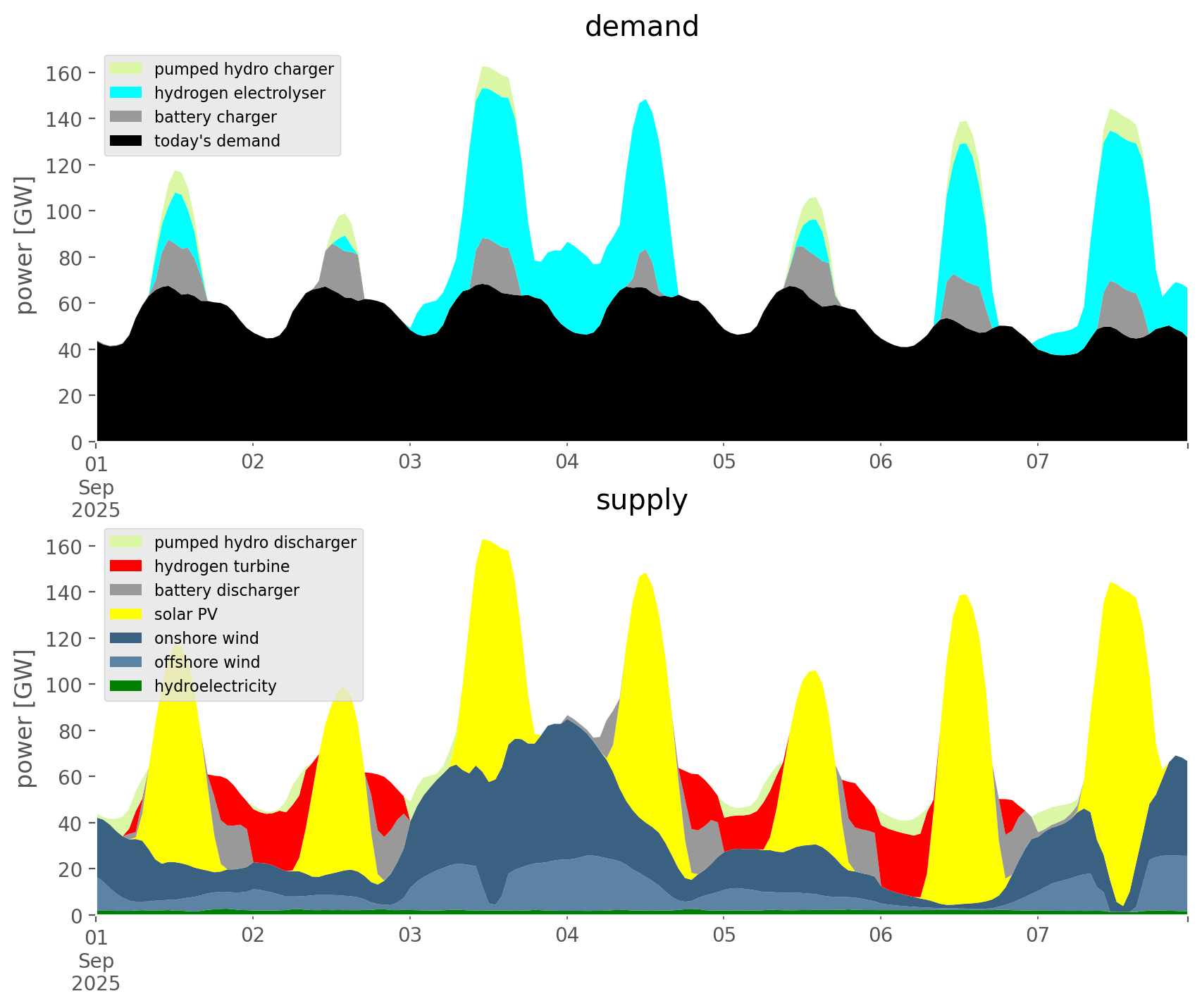Click the "demand" chart title
The image size is (1202, 1008).
click(x=641, y=27)
